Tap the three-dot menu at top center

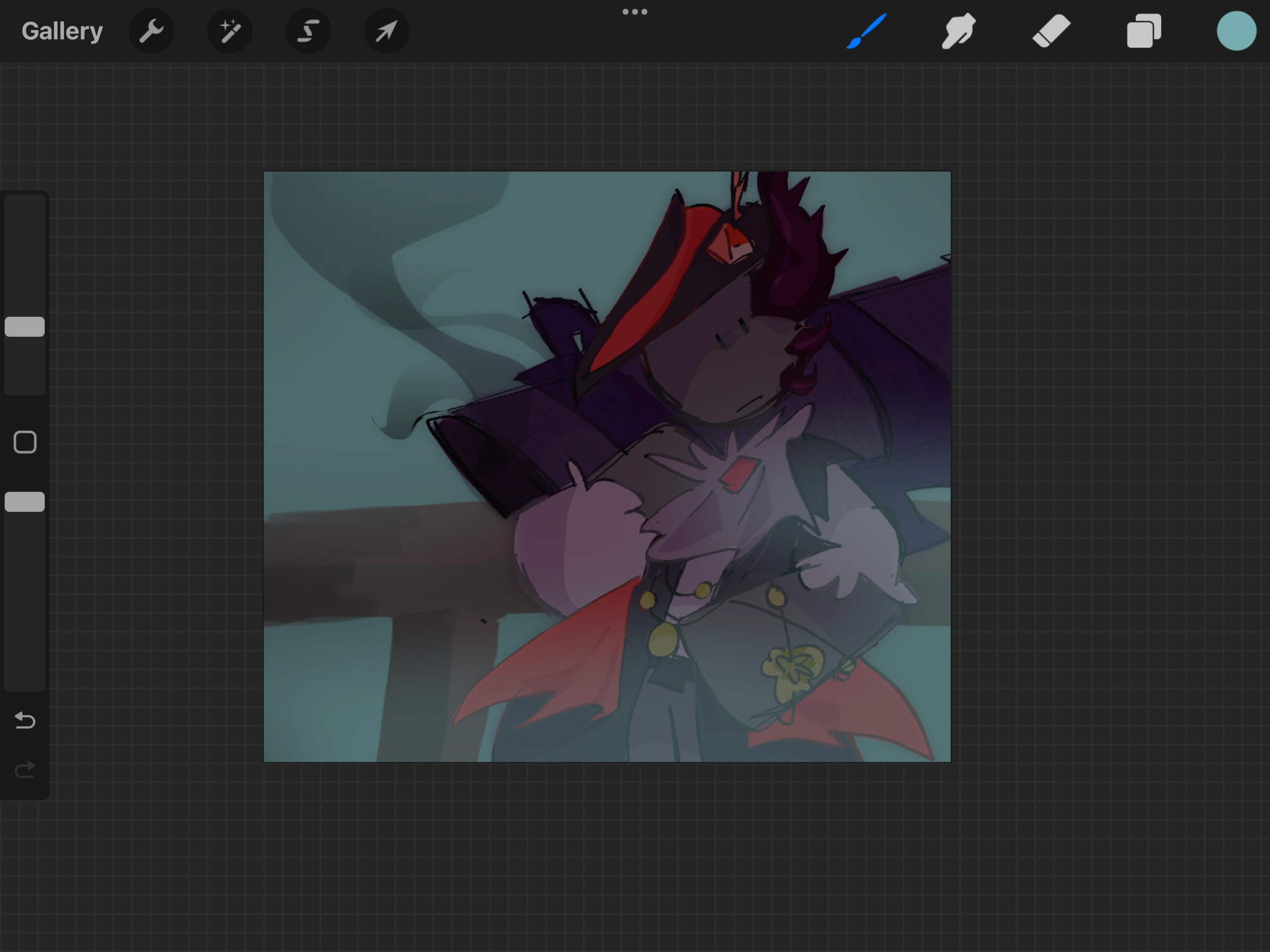635,12
